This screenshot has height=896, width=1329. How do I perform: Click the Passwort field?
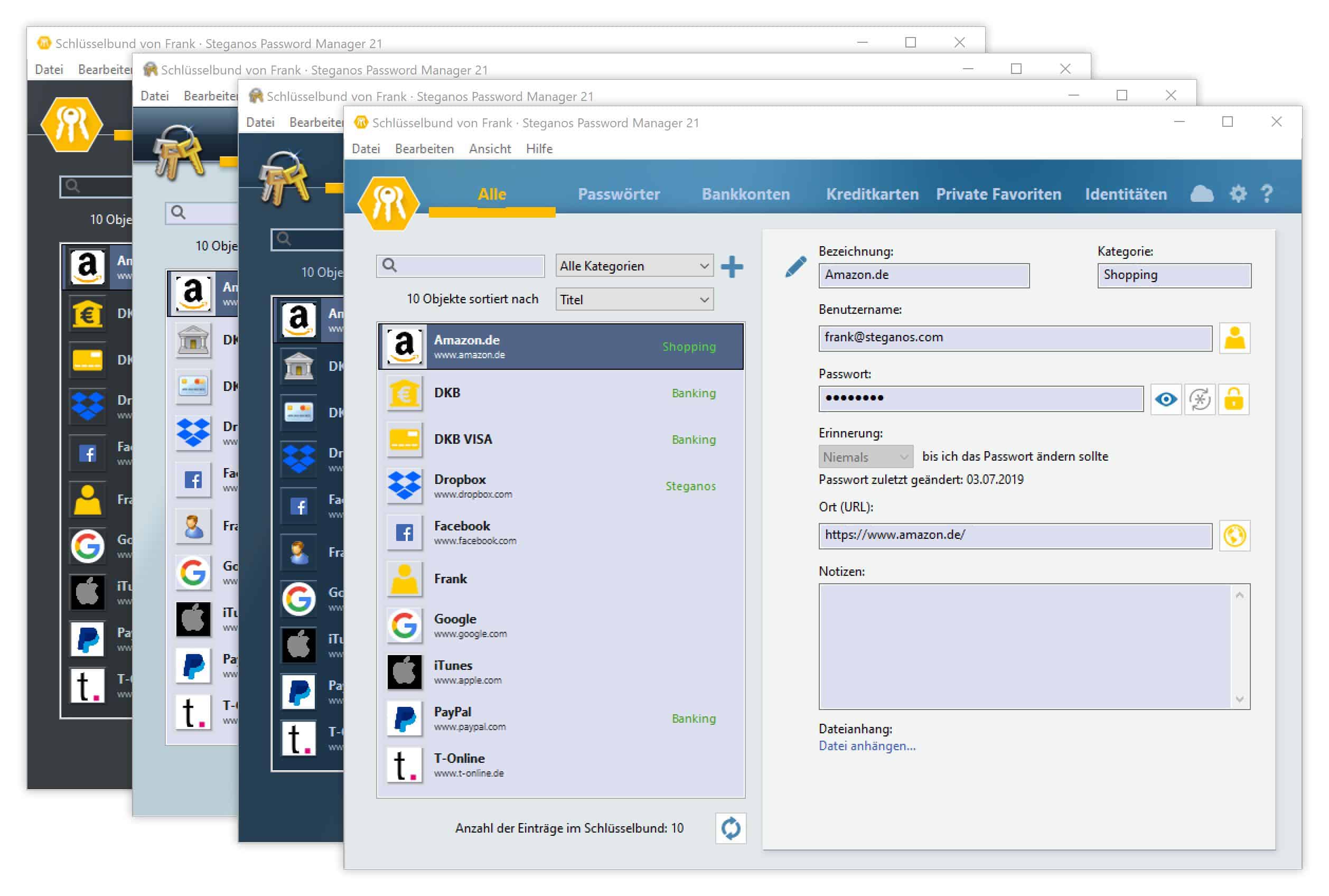[x=980, y=398]
